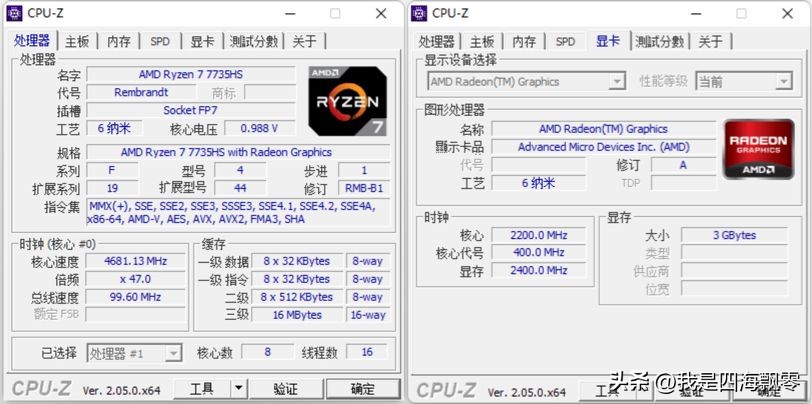Click the thread count value 16
Viewport: 812px width, 404px height.
[x=367, y=352]
